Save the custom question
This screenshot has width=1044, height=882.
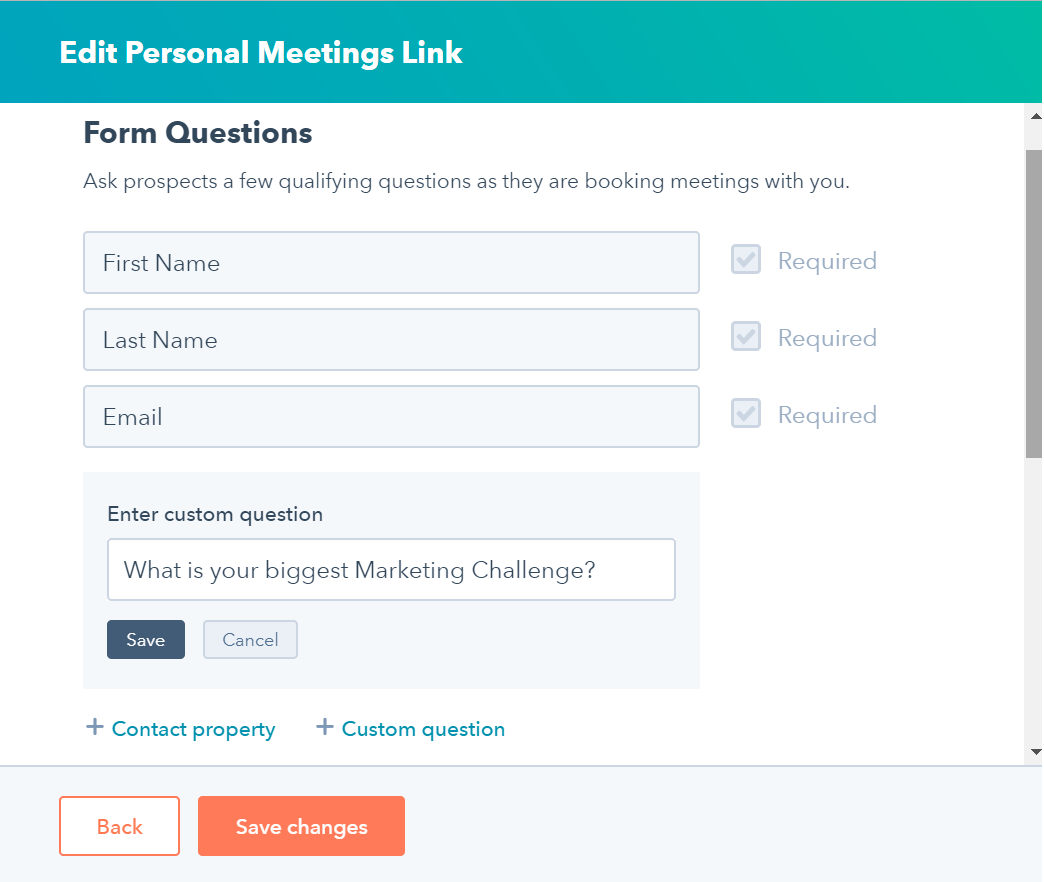point(146,640)
